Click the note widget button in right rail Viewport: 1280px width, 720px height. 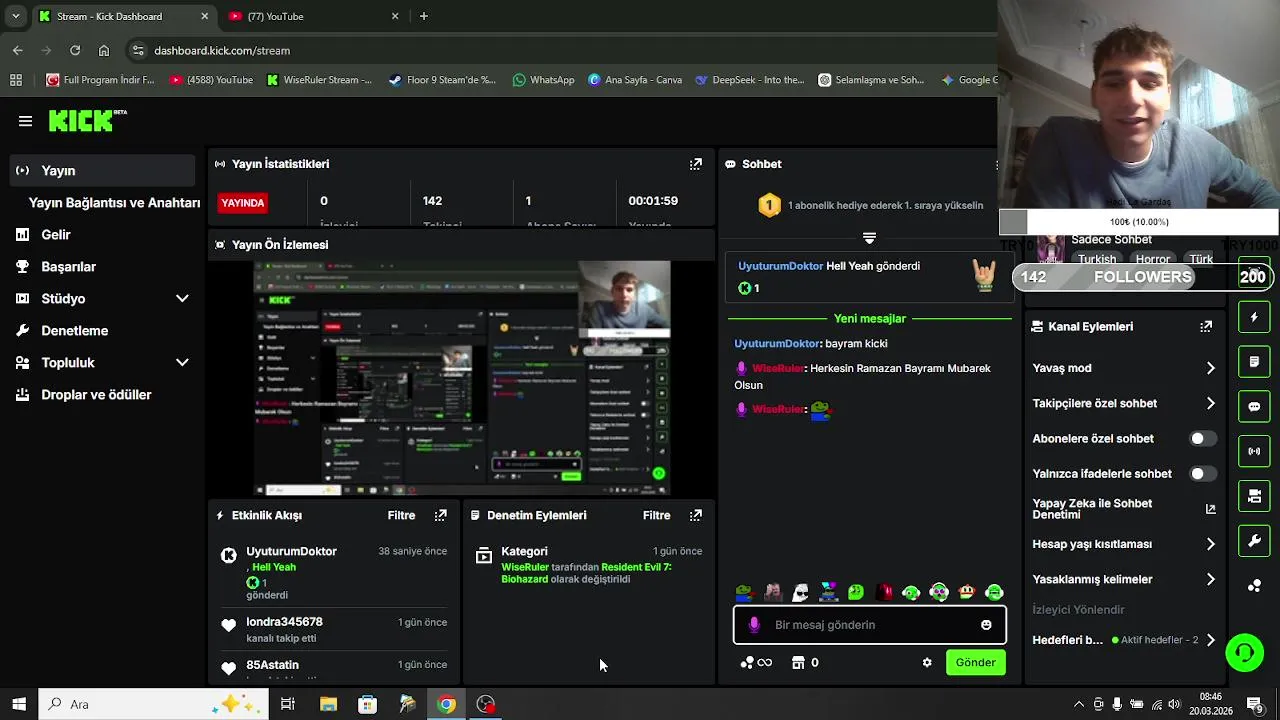pyautogui.click(x=1254, y=361)
